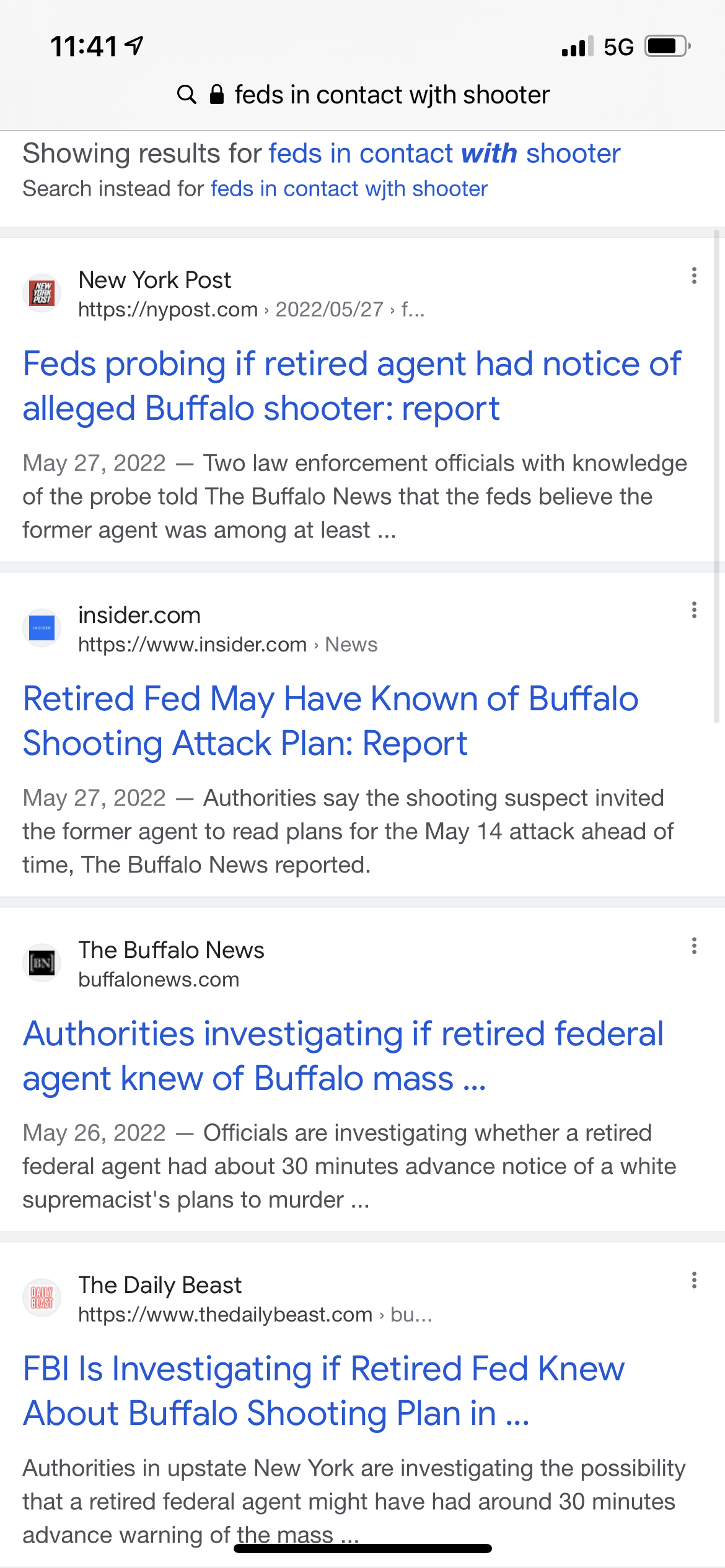Image resolution: width=725 pixels, height=1568 pixels.
Task: Tap the address bar search text
Action: coord(392,95)
